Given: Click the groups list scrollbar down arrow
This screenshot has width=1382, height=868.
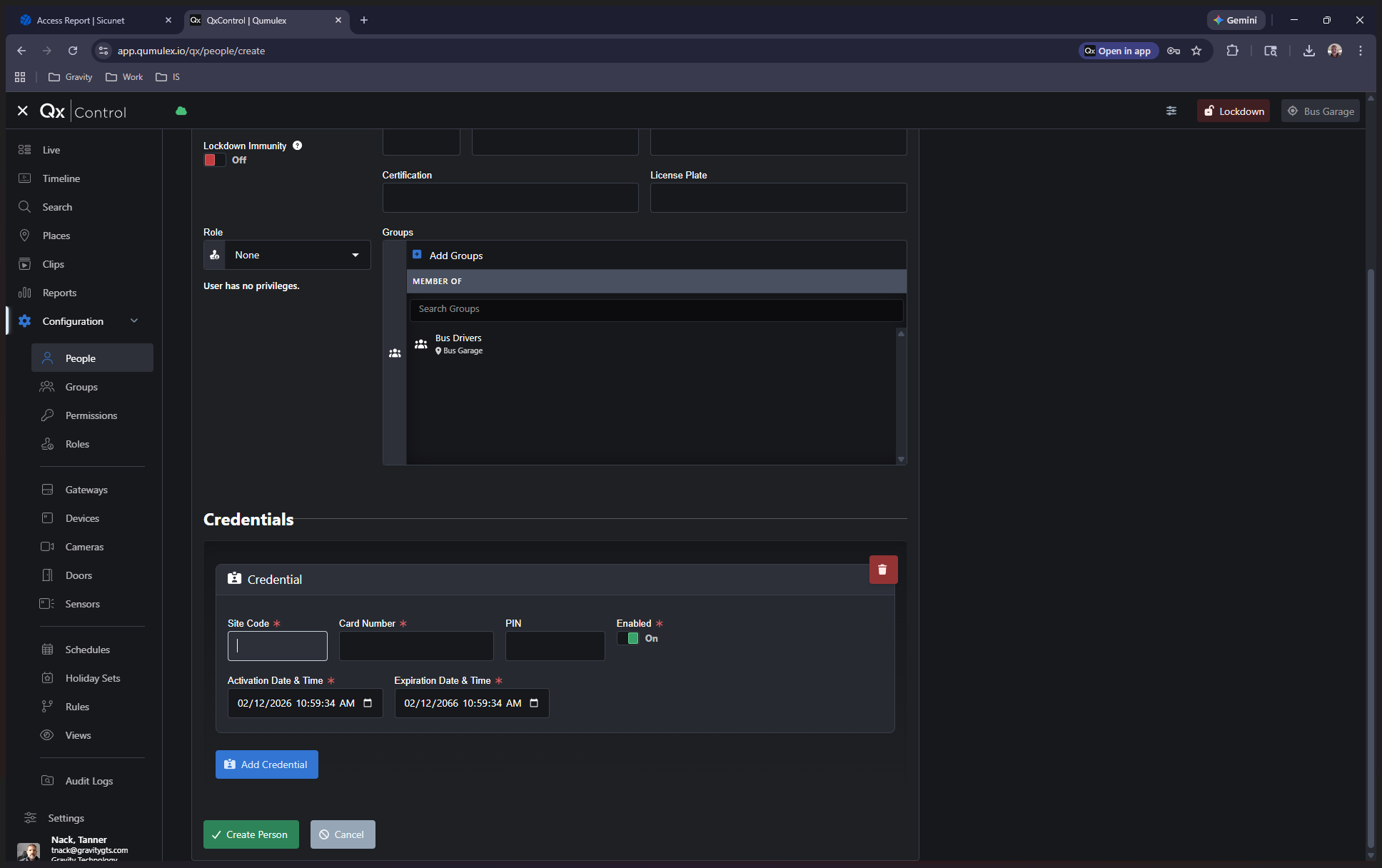Looking at the screenshot, I should point(901,460).
